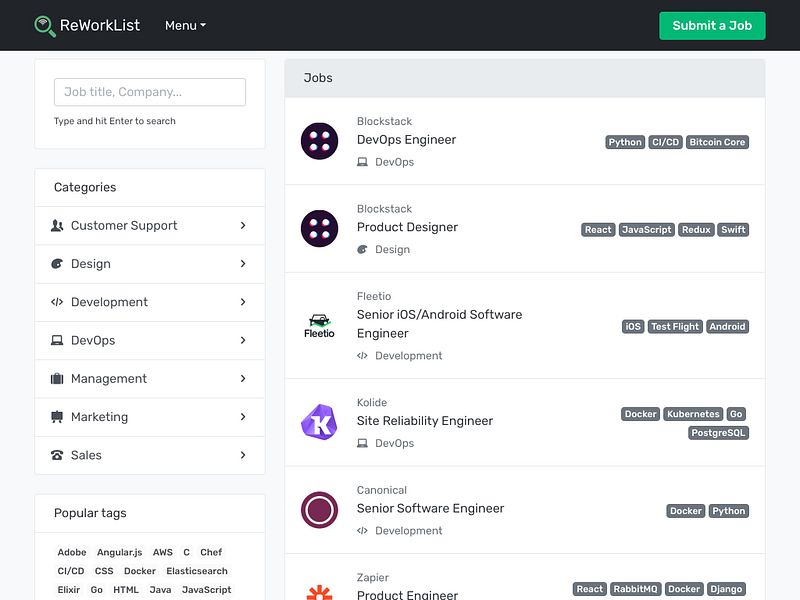The width and height of the screenshot is (800, 600).
Task: Select the Management category label
Action: (x=109, y=379)
